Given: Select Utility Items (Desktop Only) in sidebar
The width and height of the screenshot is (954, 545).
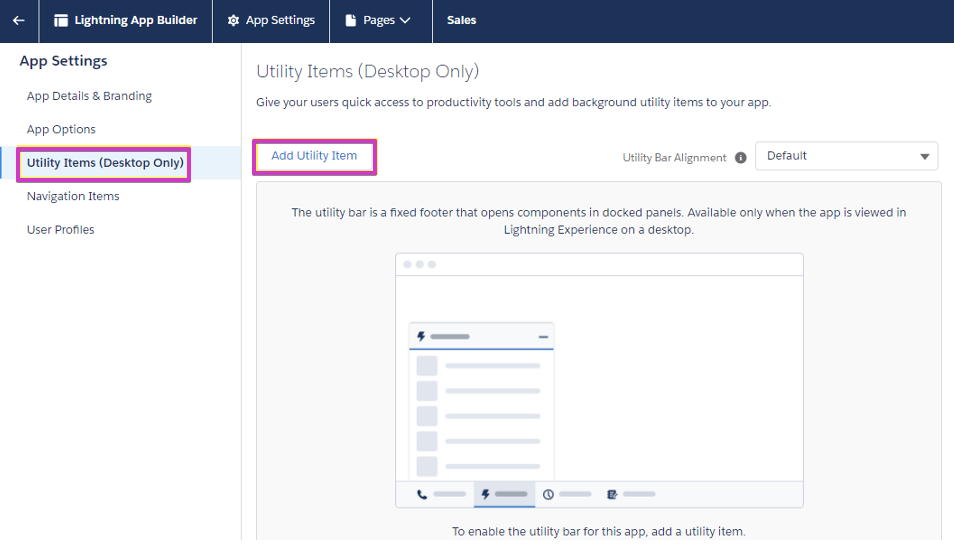Looking at the screenshot, I should click(105, 162).
